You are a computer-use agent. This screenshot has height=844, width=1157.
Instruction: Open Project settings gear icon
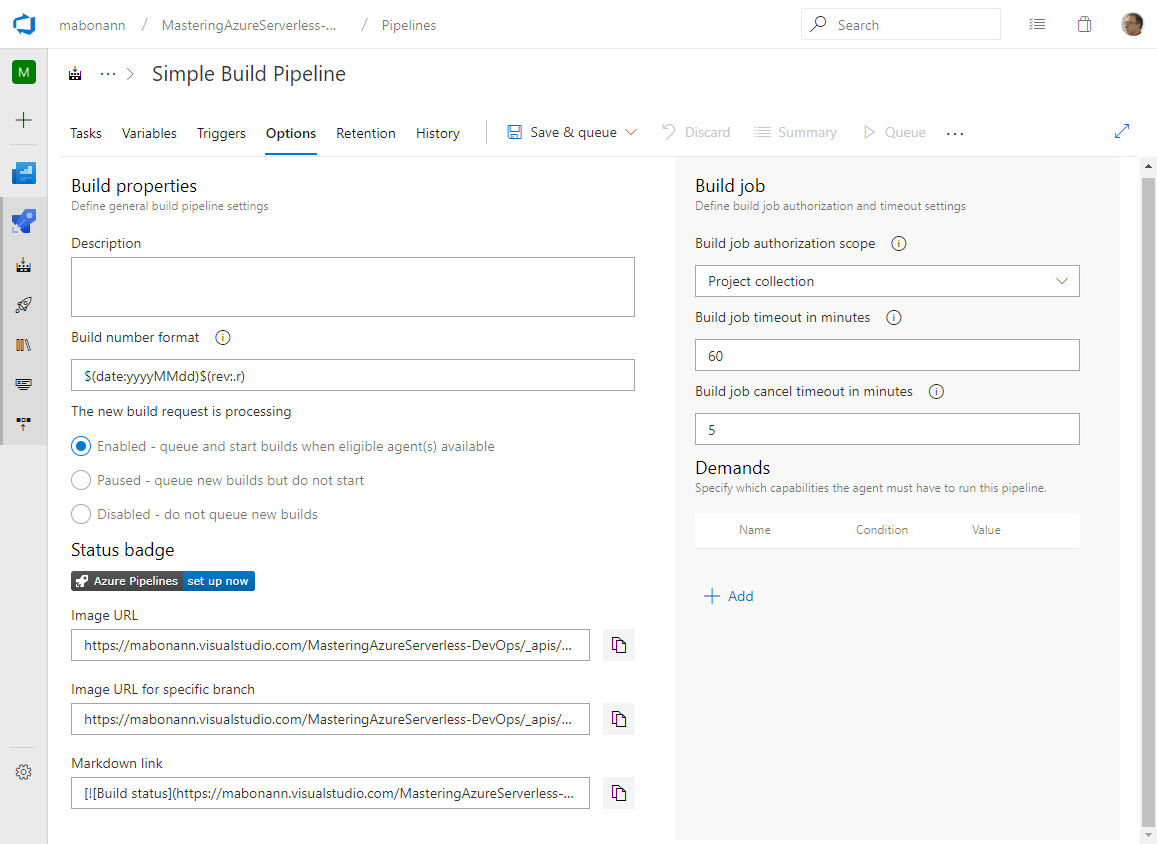point(24,772)
